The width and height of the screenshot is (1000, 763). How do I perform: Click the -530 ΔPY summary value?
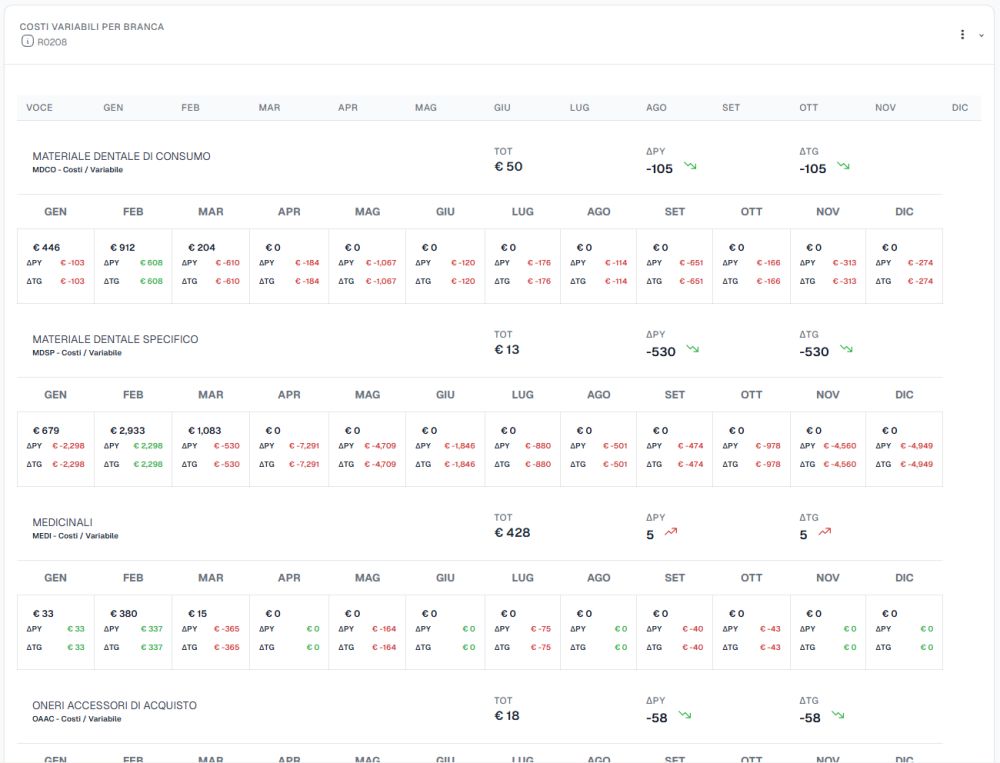[x=661, y=352]
